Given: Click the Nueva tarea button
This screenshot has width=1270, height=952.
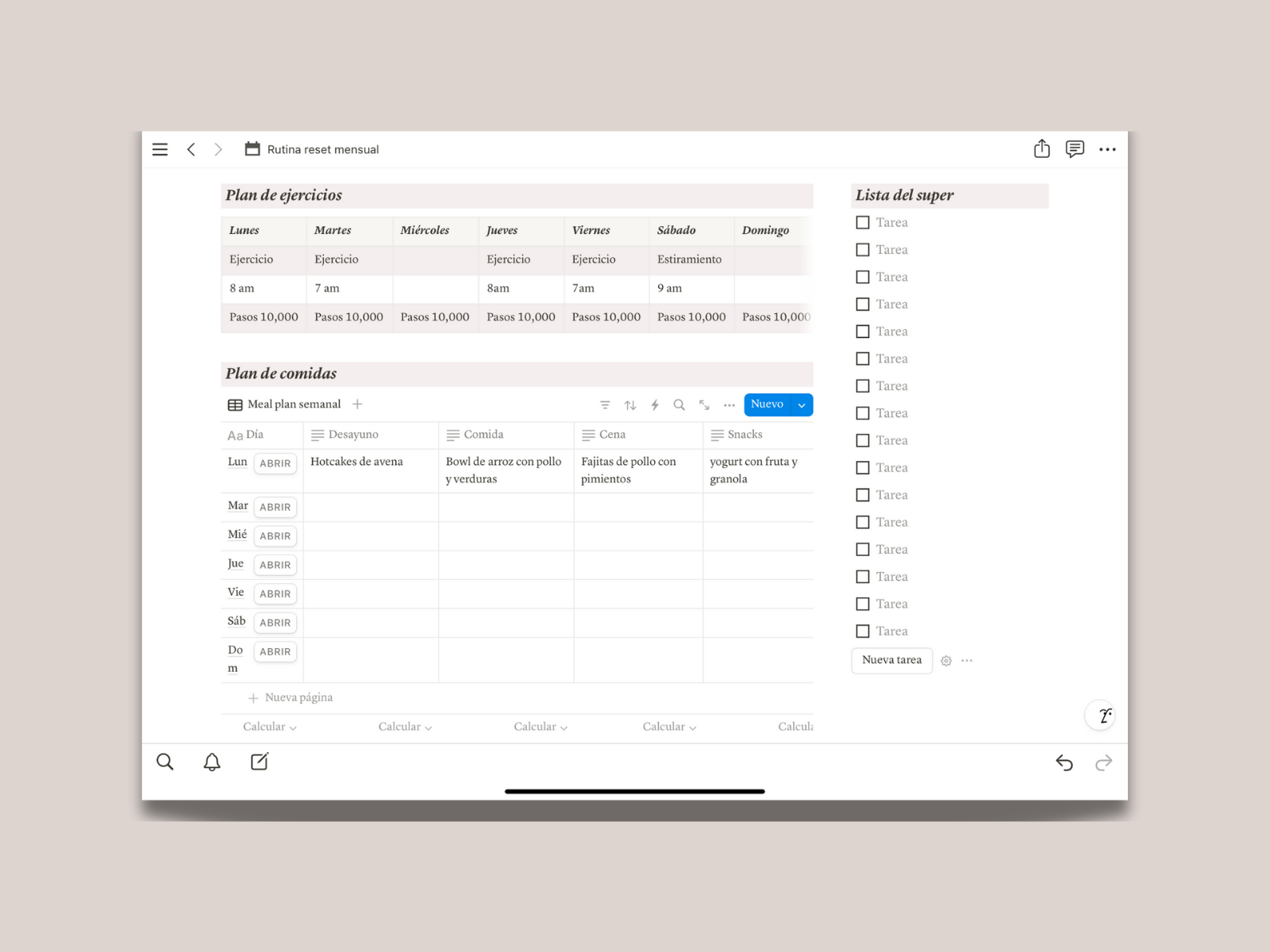Looking at the screenshot, I should pyautogui.click(x=892, y=660).
